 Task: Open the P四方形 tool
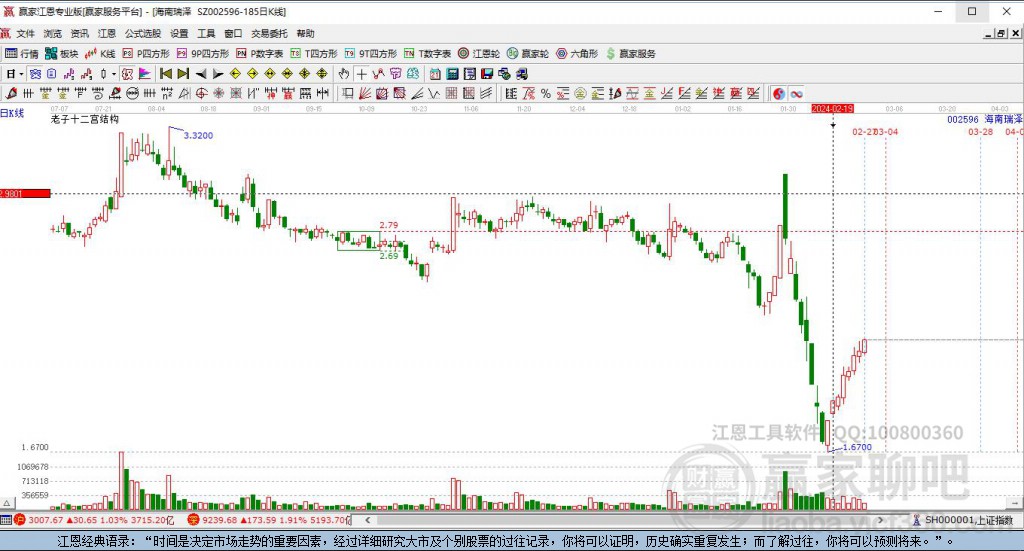point(146,54)
